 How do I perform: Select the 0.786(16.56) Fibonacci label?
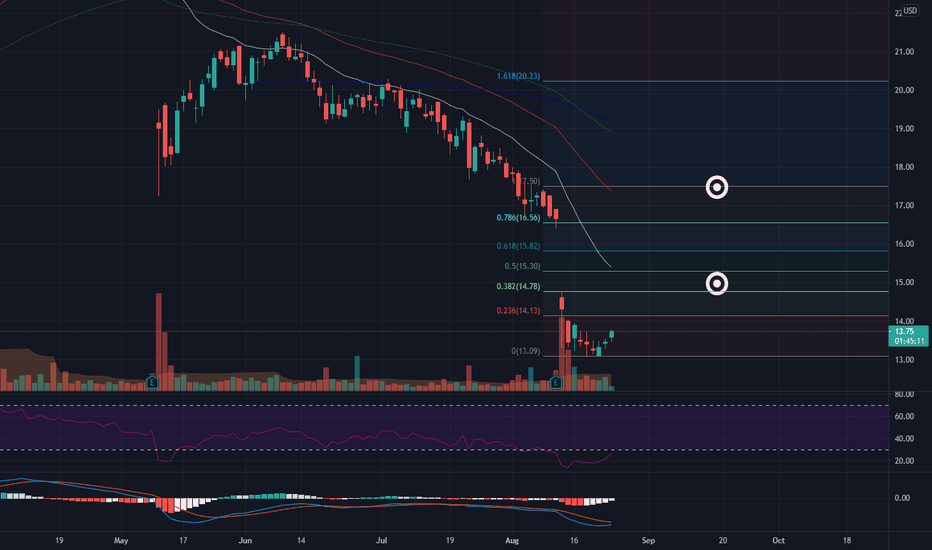tap(518, 218)
